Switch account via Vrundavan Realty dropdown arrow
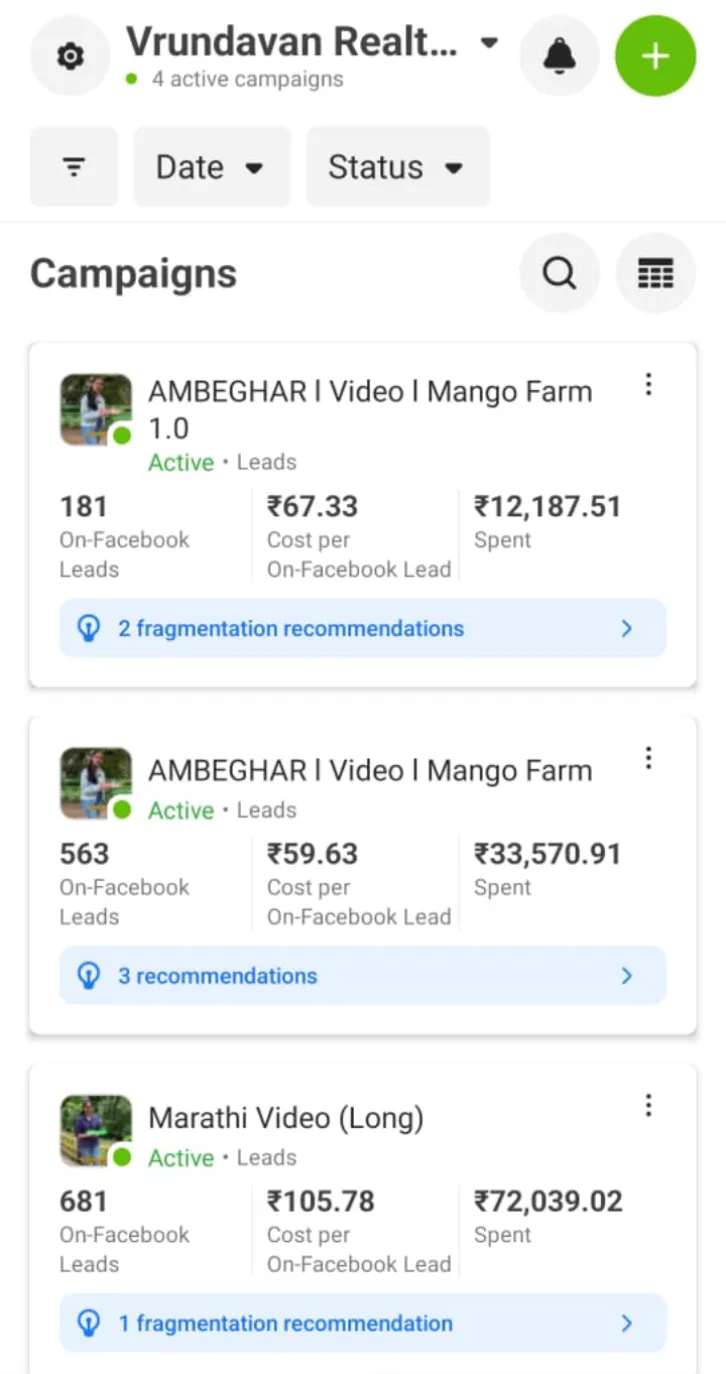 (489, 43)
